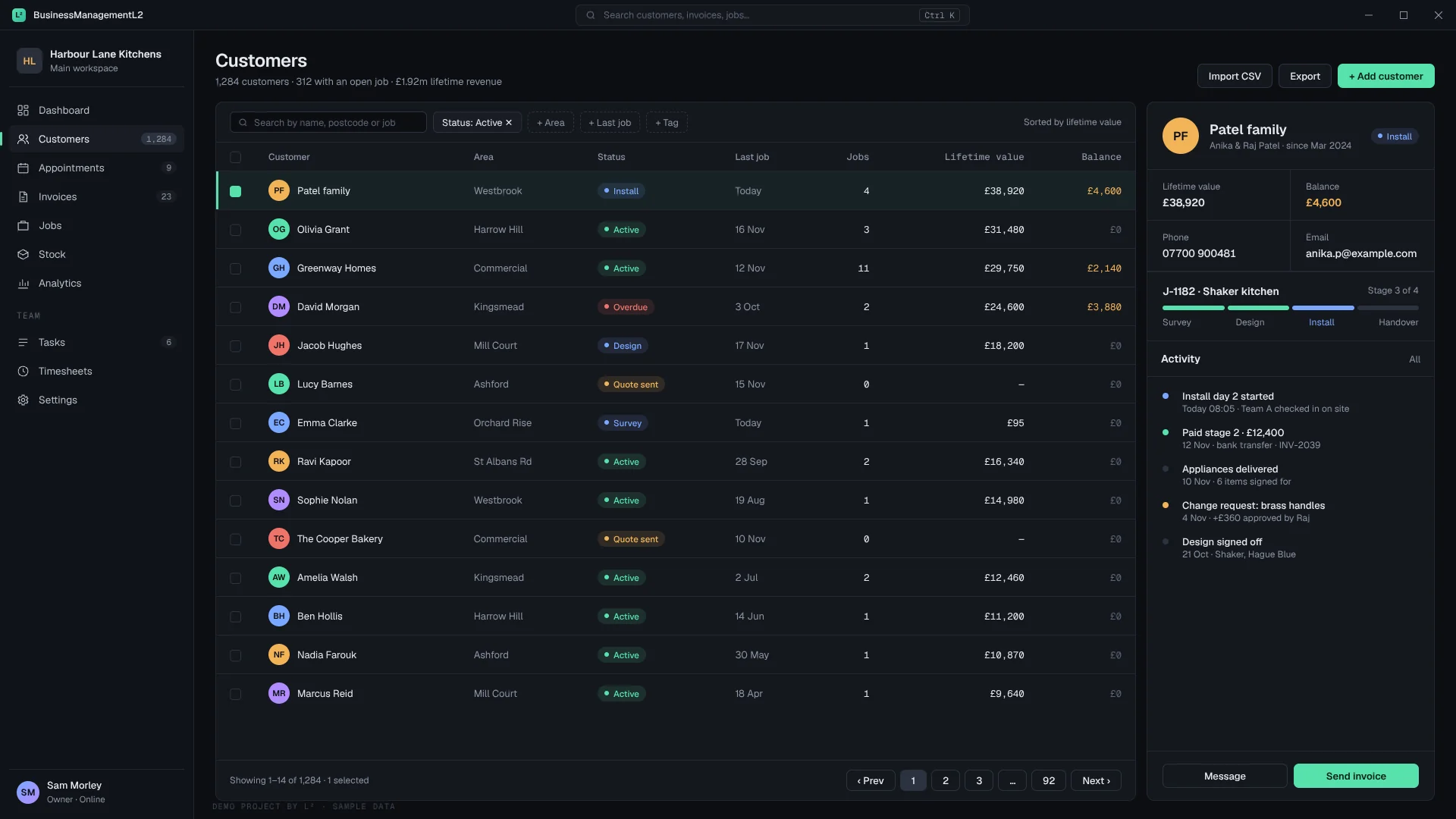This screenshot has height=819, width=1456.
Task: Select all customers via header checkbox
Action: 236,157
